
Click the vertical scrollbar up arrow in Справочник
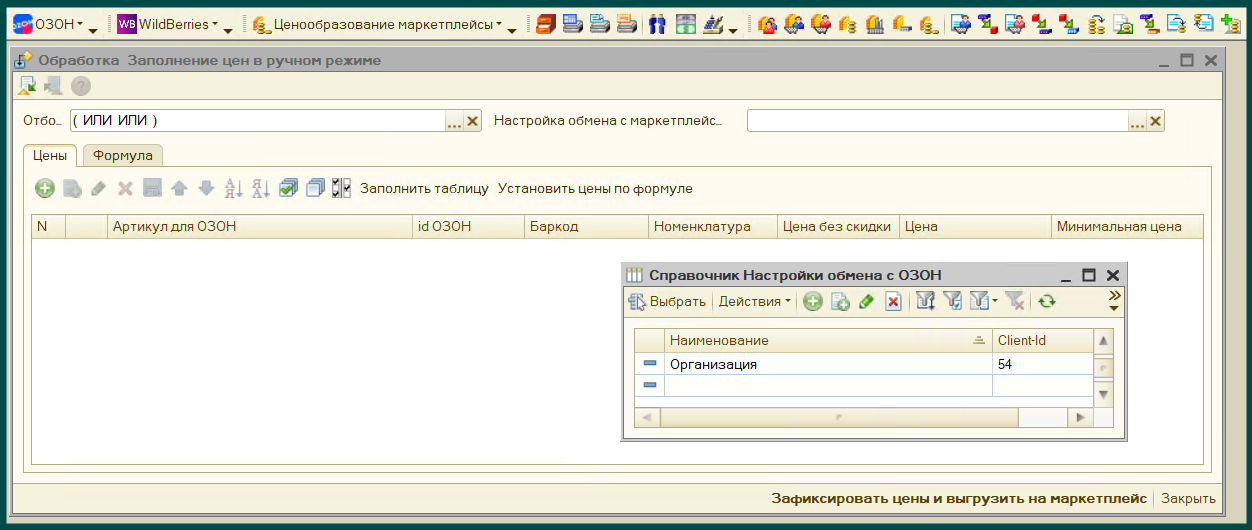tap(1104, 342)
